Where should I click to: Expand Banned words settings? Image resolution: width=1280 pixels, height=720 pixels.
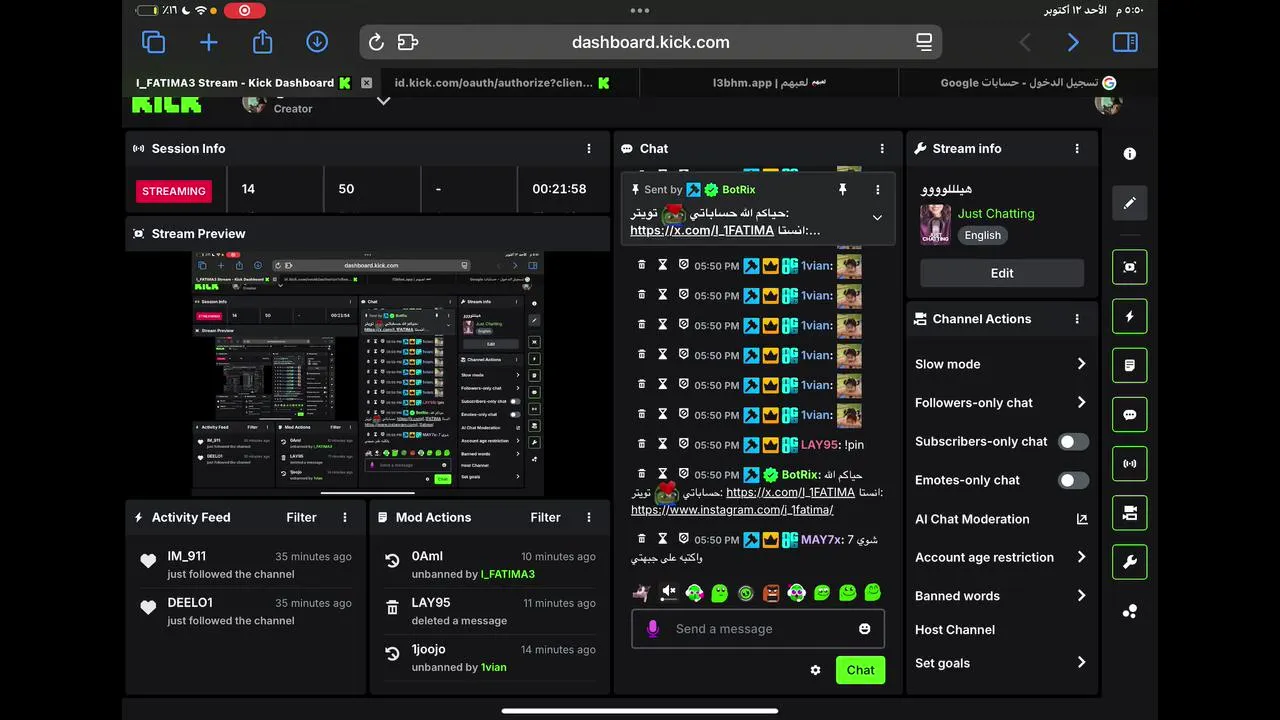click(x=1081, y=596)
